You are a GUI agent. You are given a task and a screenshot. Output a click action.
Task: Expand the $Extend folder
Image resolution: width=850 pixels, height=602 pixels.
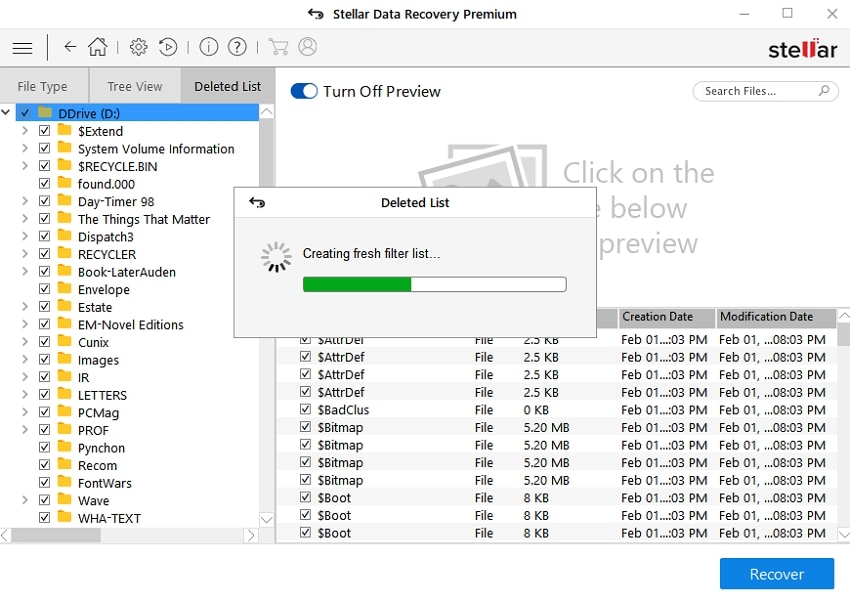23,131
